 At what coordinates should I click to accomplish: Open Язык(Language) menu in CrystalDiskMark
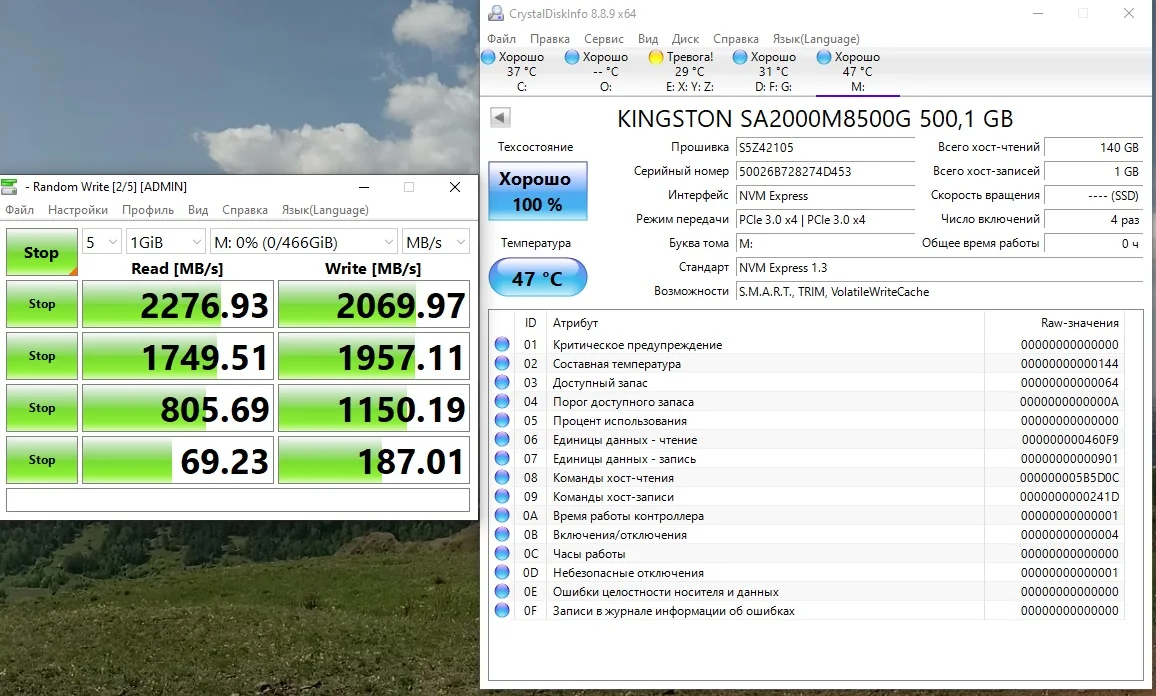(324, 209)
